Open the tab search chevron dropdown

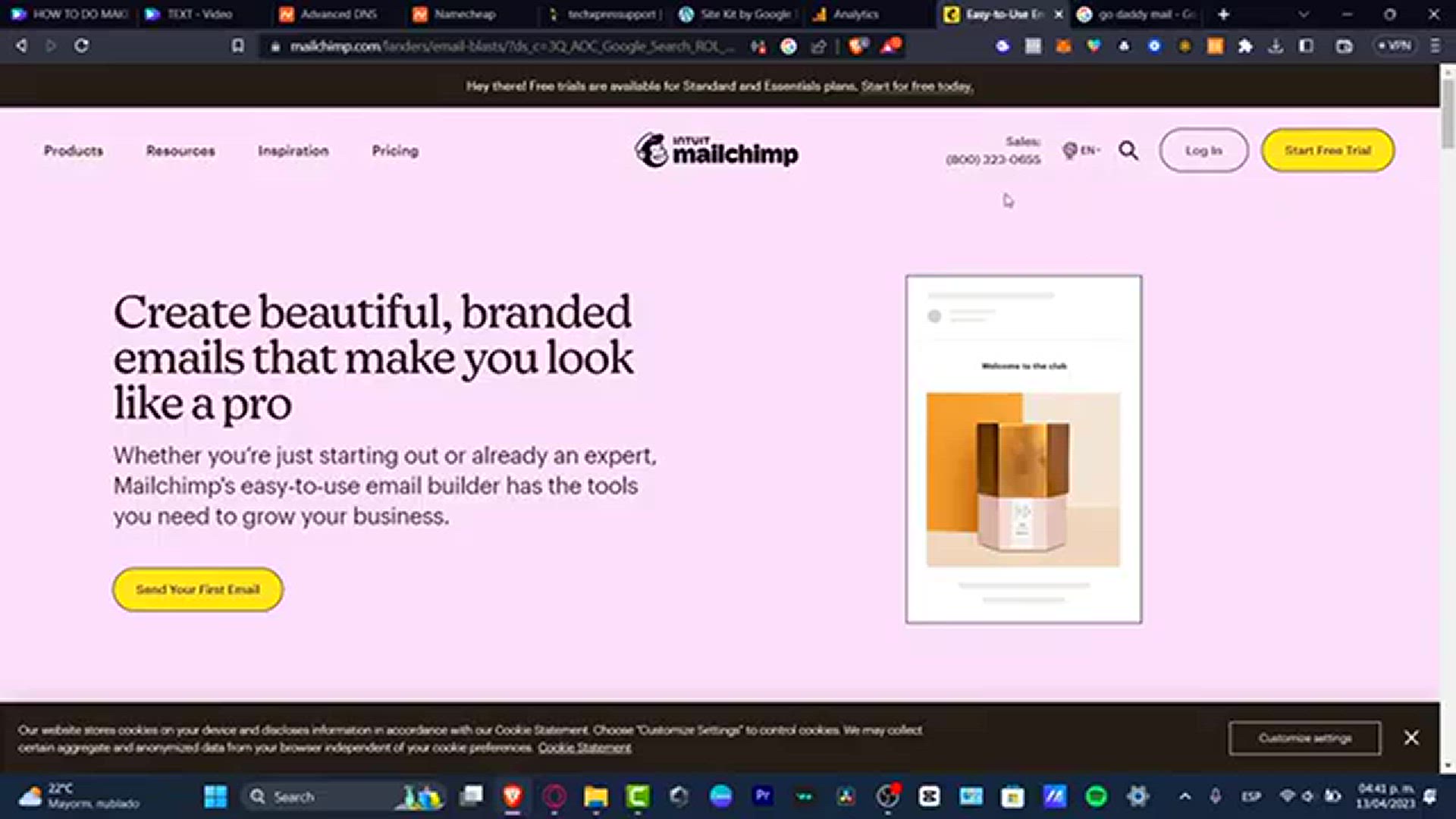(x=1303, y=14)
